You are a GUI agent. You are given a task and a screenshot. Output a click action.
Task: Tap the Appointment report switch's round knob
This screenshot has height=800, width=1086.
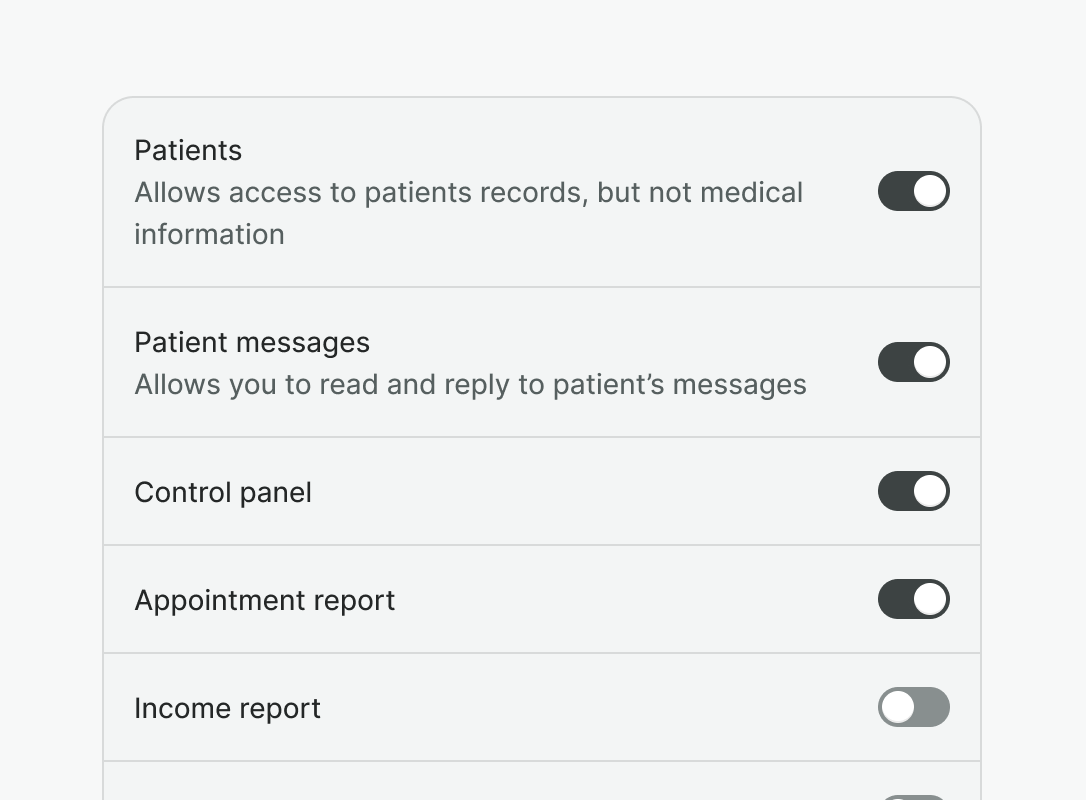point(930,599)
